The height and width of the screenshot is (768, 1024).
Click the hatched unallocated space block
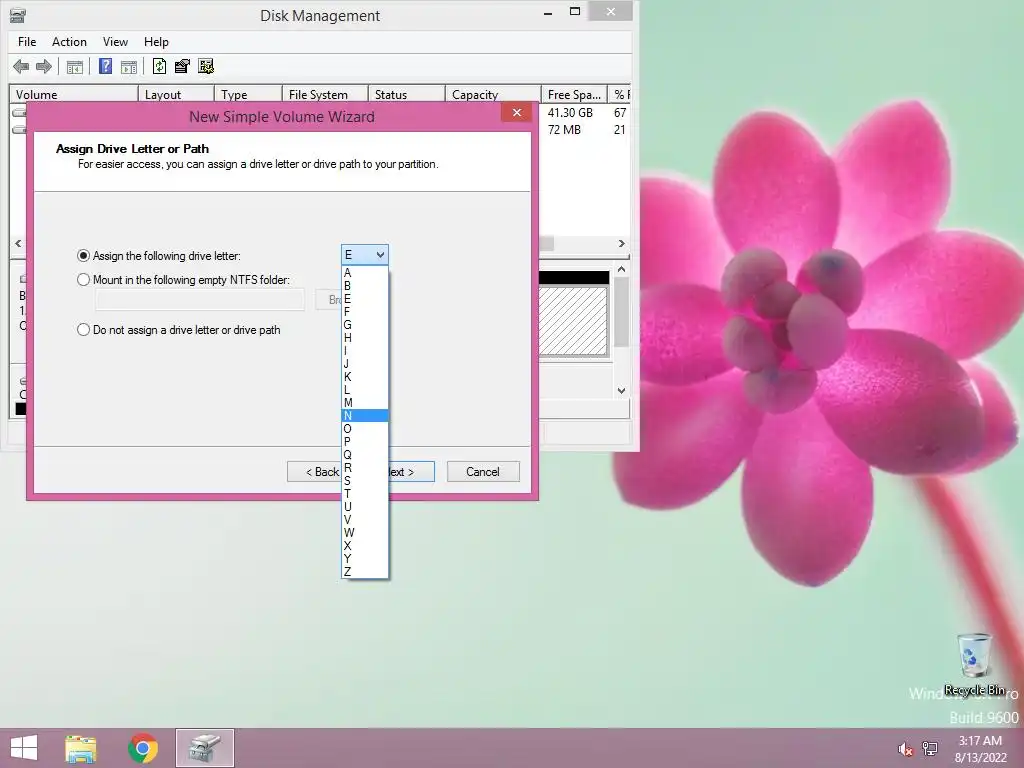[573, 321]
